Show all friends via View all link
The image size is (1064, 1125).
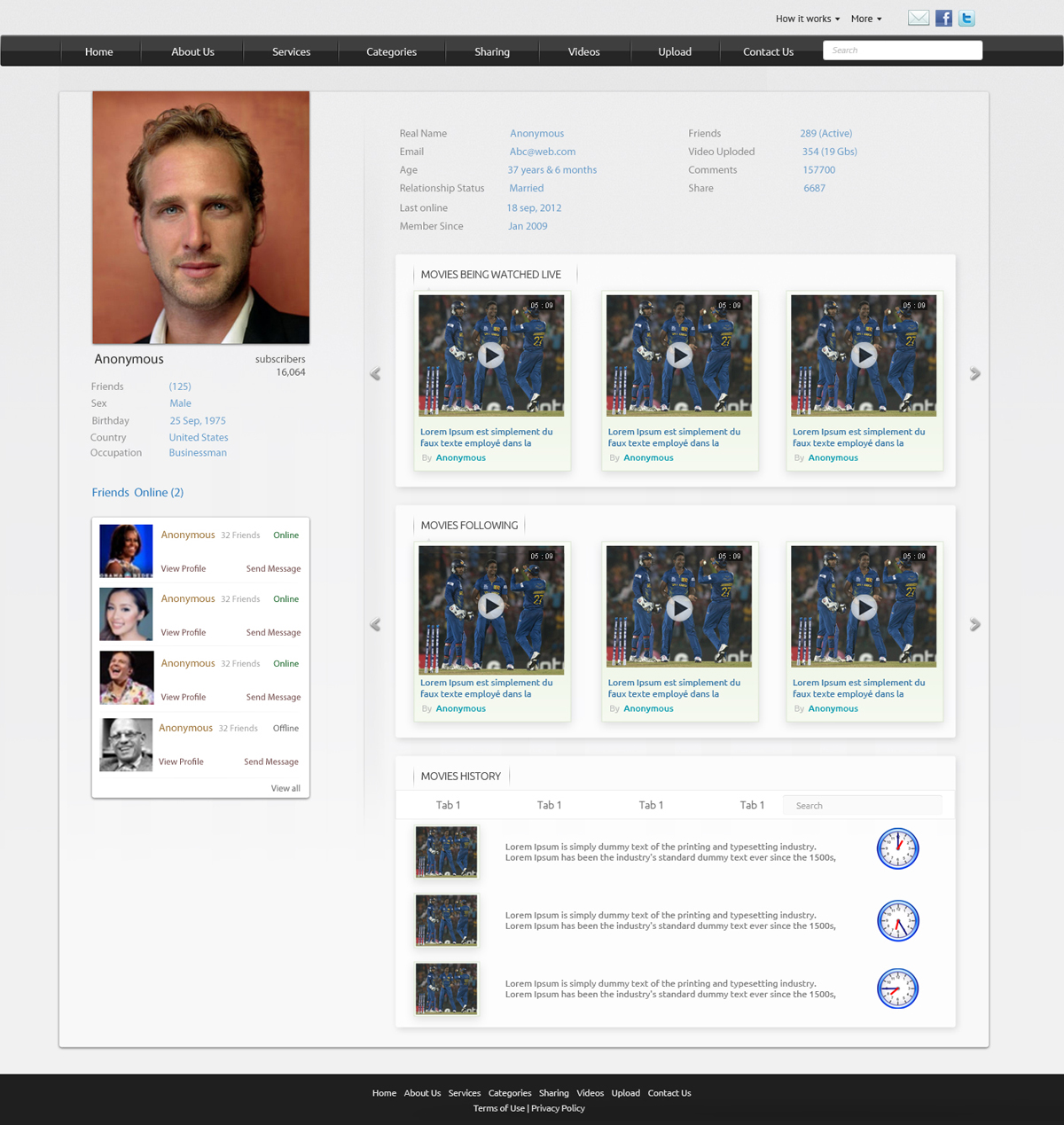pyautogui.click(x=285, y=787)
